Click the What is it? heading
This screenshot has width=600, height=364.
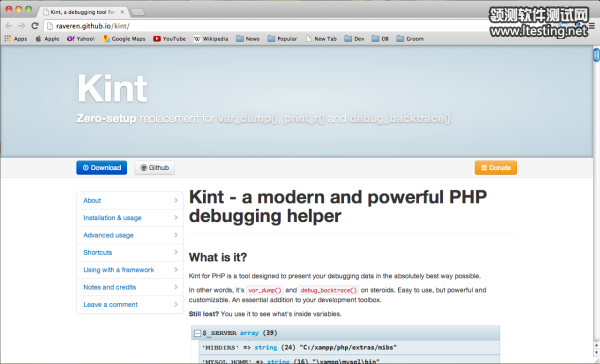218,257
